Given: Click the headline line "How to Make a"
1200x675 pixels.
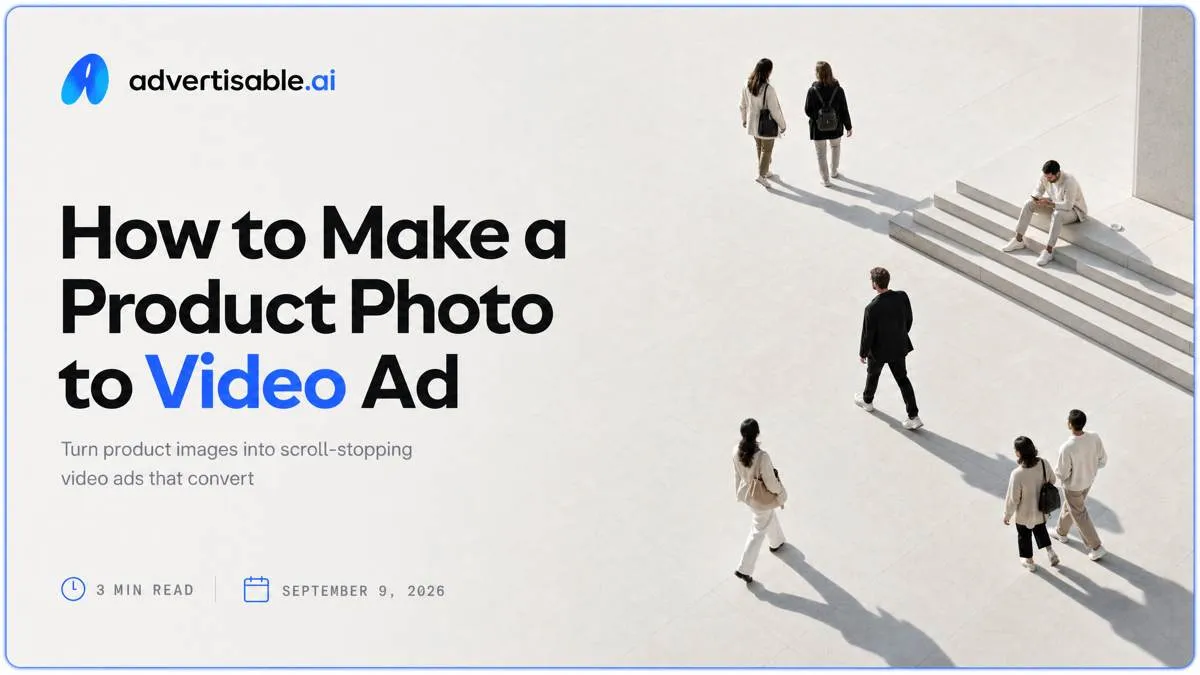Looking at the screenshot, I should (x=313, y=233).
